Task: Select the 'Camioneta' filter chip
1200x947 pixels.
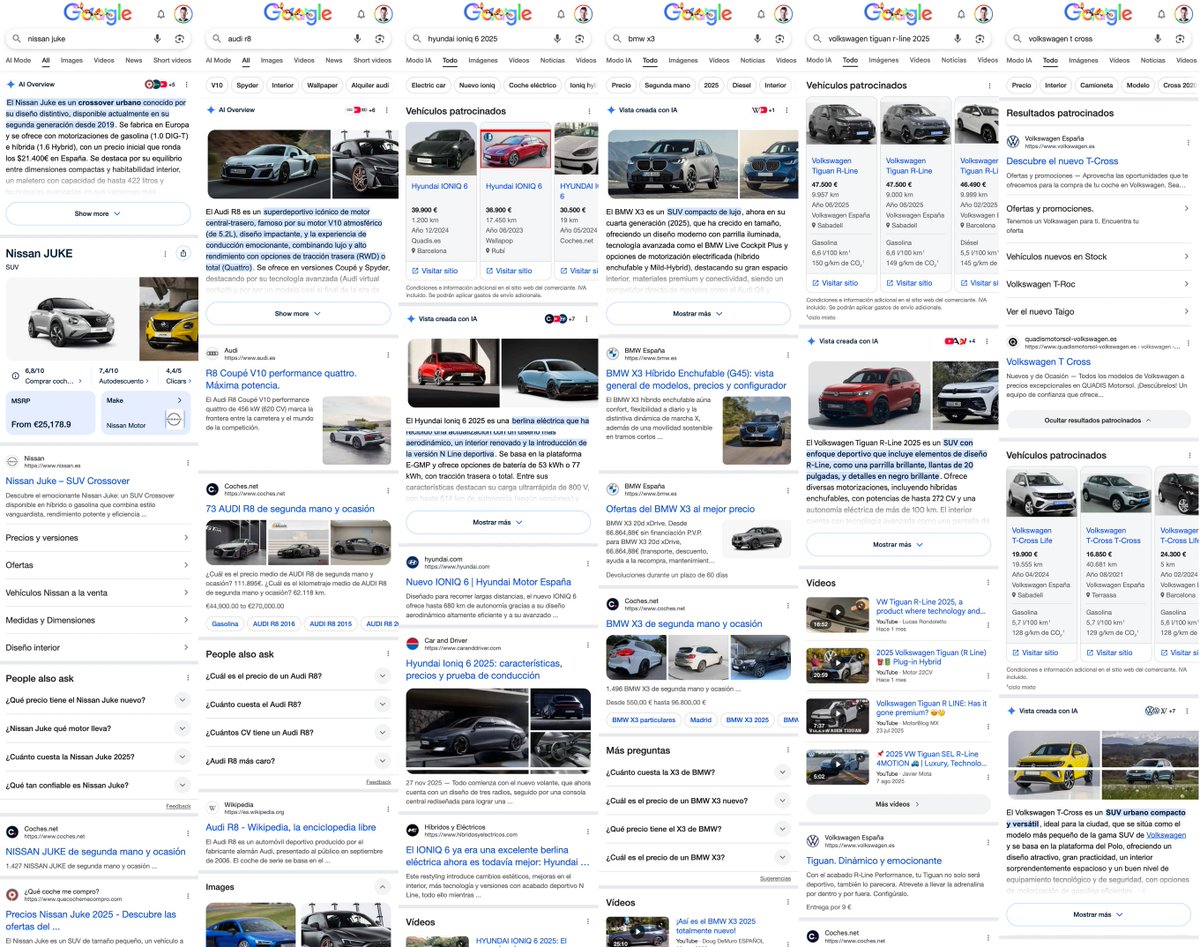Action: (x=1096, y=85)
